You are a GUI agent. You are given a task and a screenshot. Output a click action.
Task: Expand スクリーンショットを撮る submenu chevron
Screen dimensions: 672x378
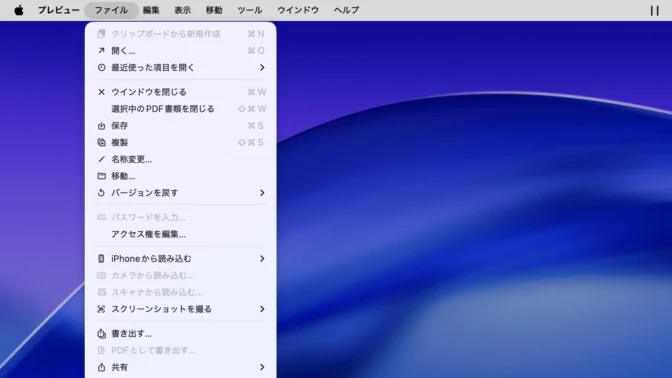point(262,309)
